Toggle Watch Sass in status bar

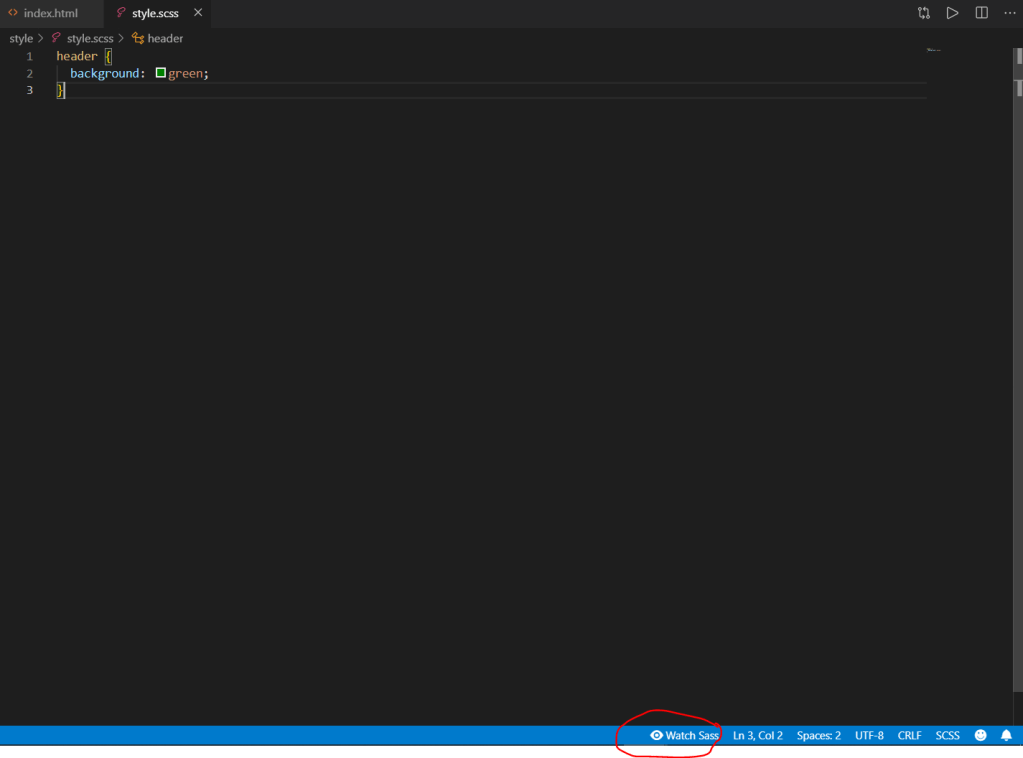(684, 735)
